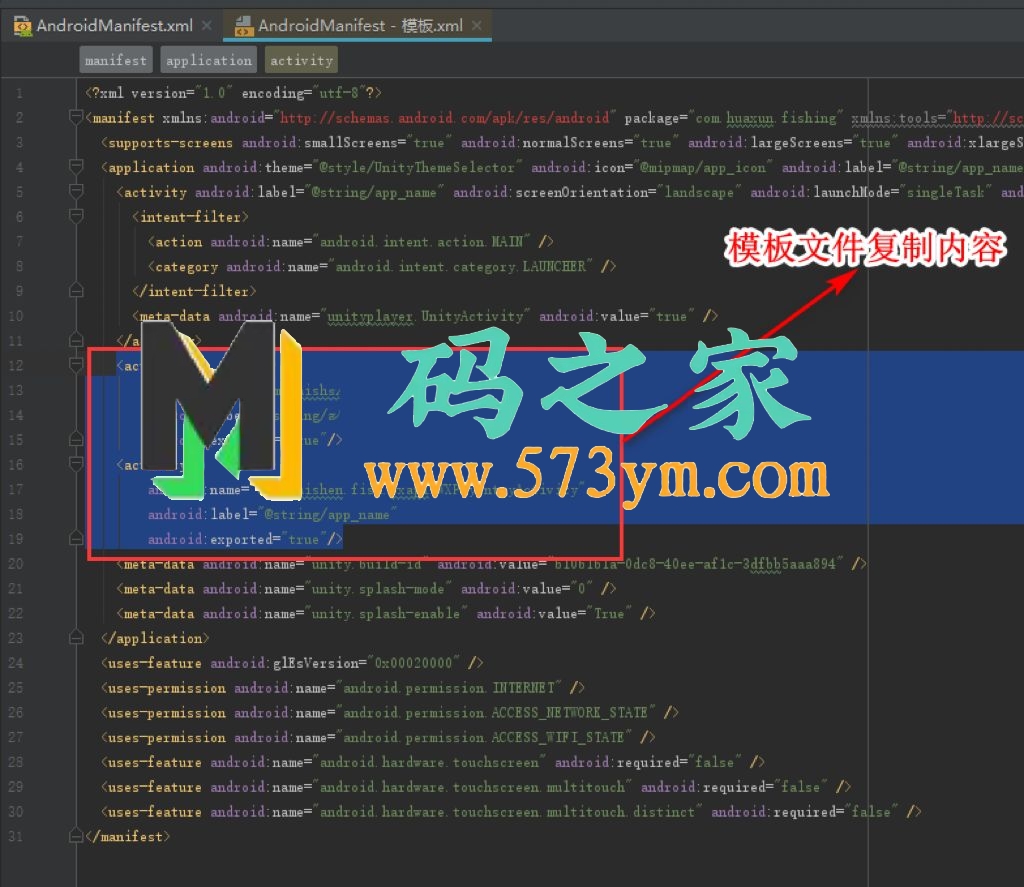Click line number 25 in the gutter

point(15,688)
